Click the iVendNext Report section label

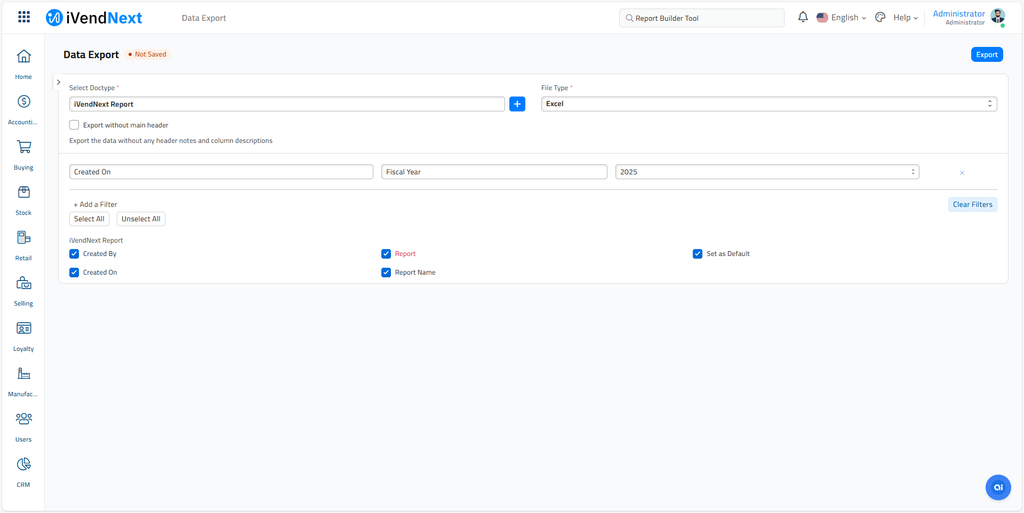click(x=96, y=240)
